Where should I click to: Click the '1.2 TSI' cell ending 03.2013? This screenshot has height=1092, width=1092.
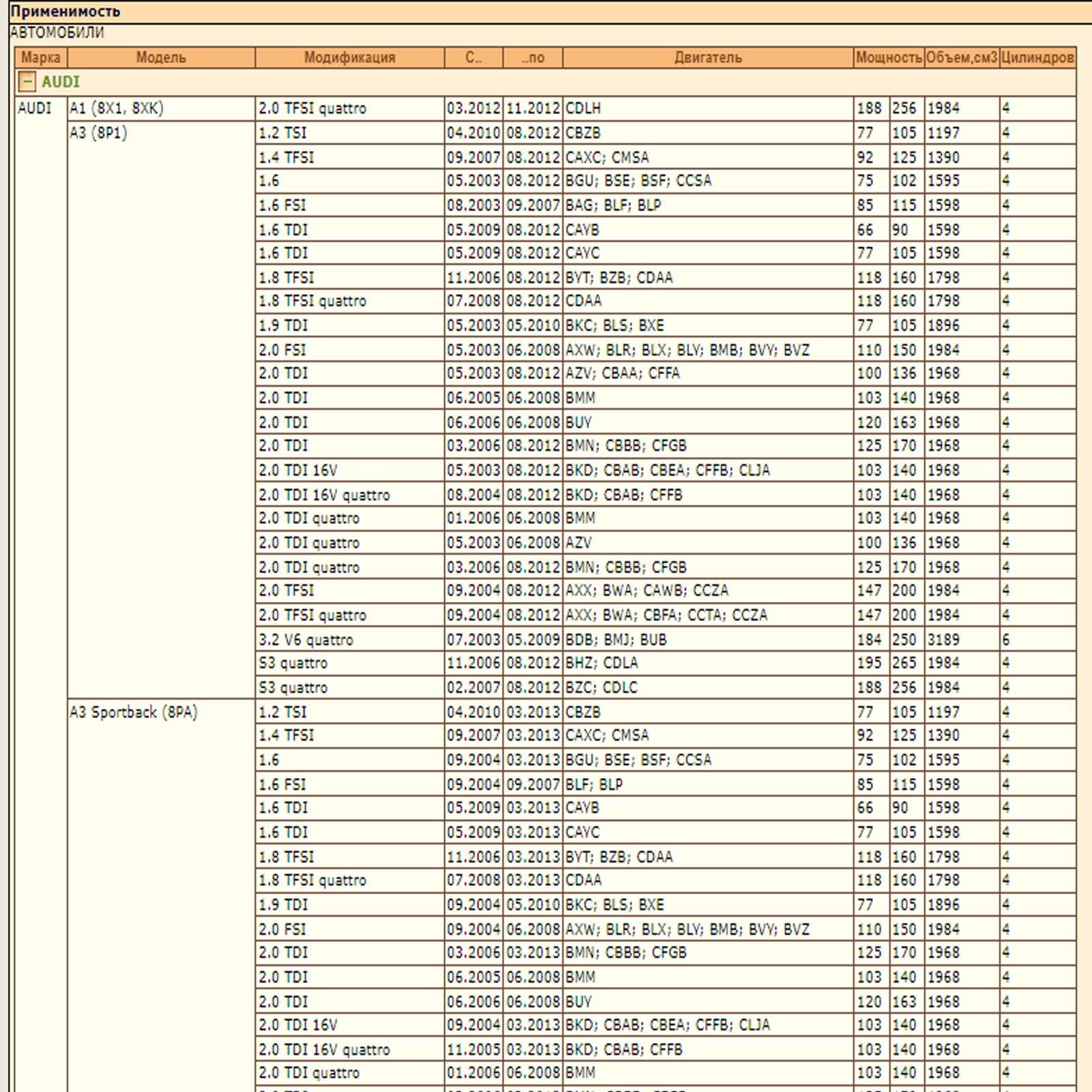[349, 712]
